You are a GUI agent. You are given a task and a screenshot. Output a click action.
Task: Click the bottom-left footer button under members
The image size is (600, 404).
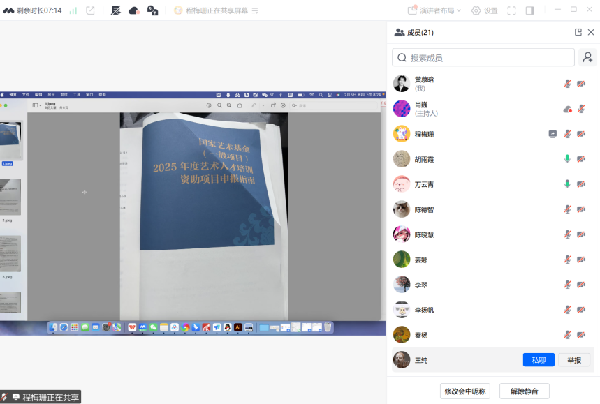[470, 391]
